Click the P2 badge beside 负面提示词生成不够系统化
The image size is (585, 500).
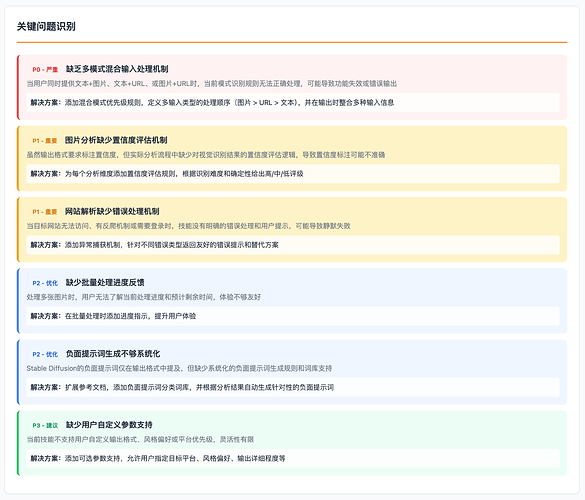(45, 354)
